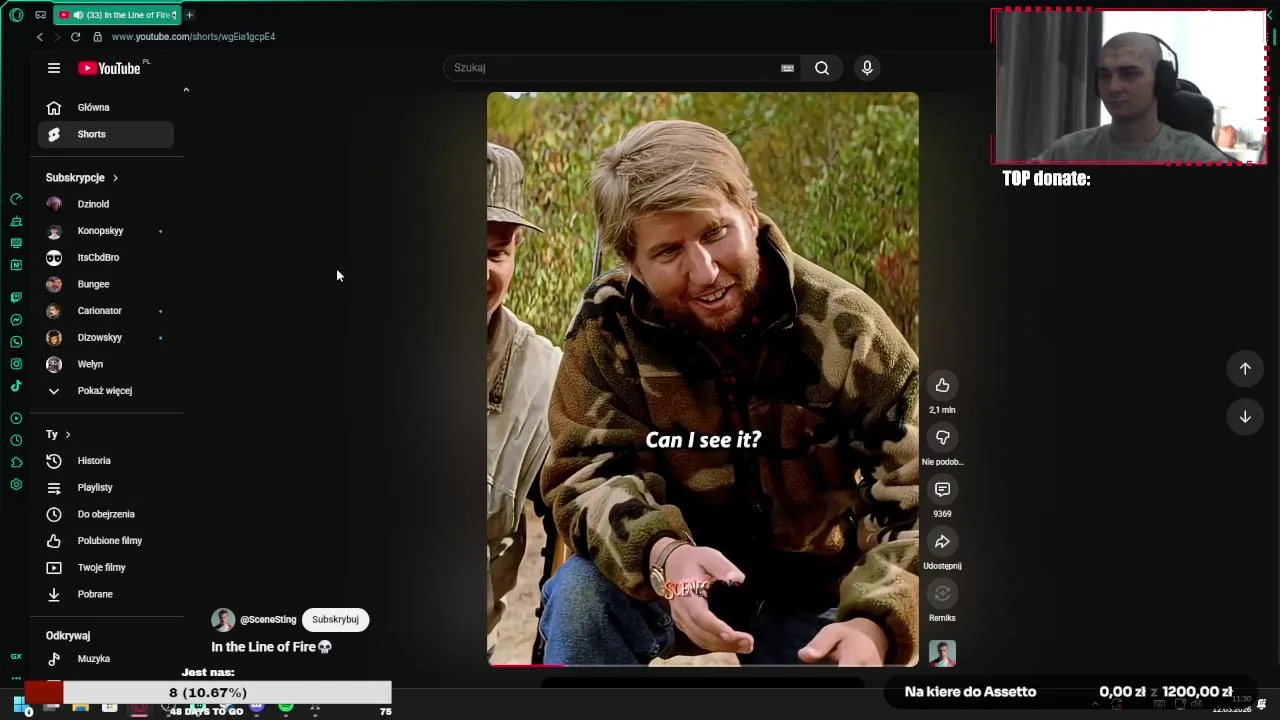
Task: Open the Carionator channel
Action: click(106, 311)
